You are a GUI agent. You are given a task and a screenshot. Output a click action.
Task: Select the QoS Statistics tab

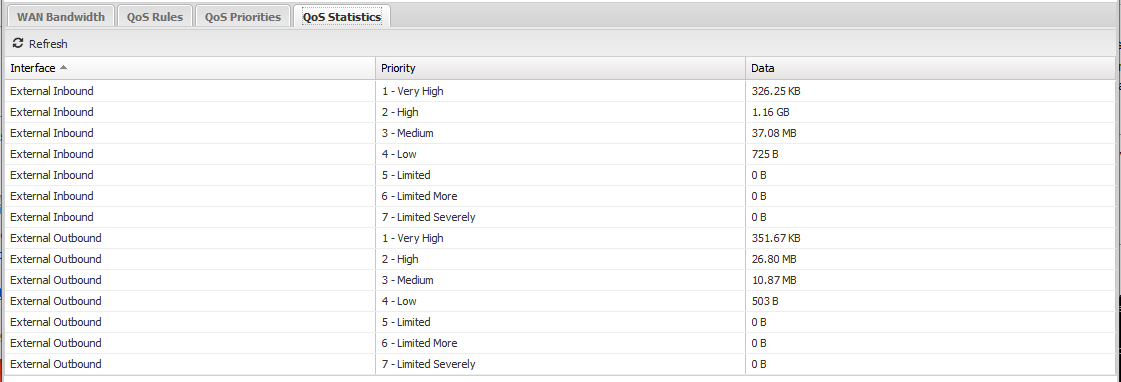pyautogui.click(x=342, y=16)
